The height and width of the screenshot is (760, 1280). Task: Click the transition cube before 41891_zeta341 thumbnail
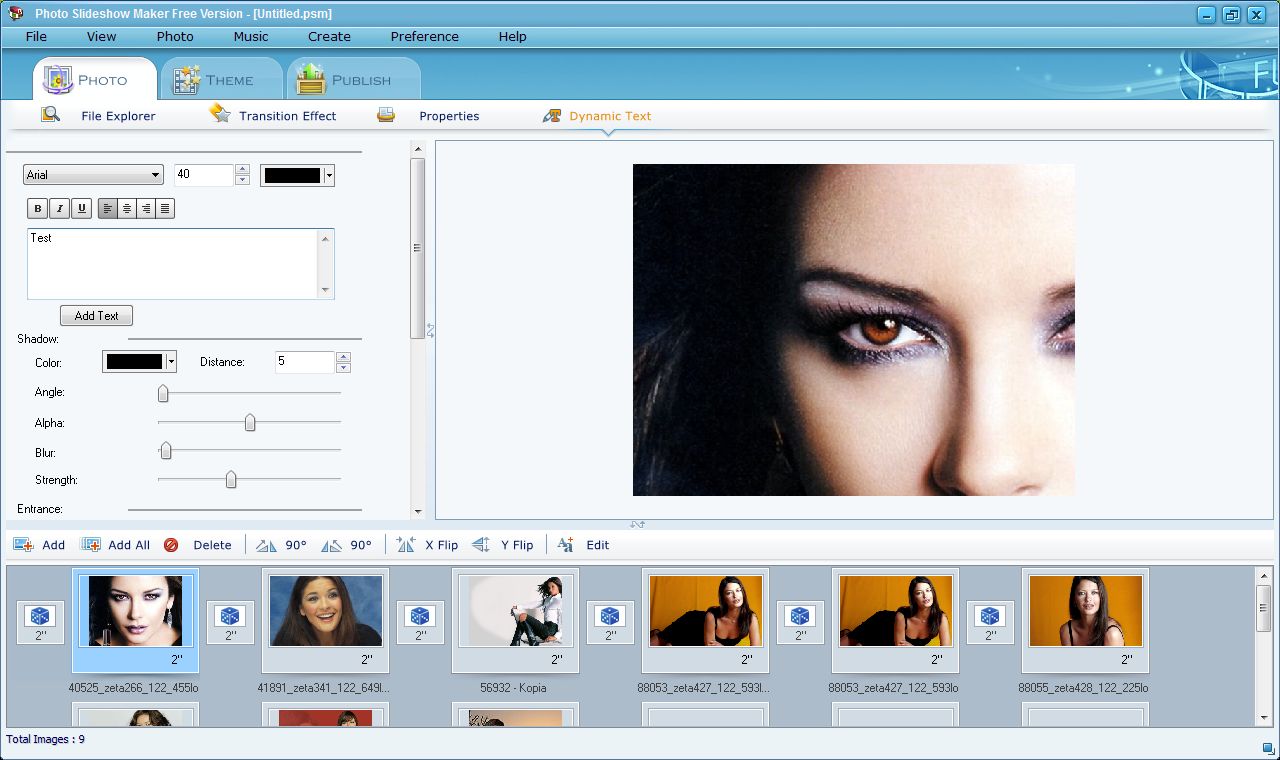point(231,622)
